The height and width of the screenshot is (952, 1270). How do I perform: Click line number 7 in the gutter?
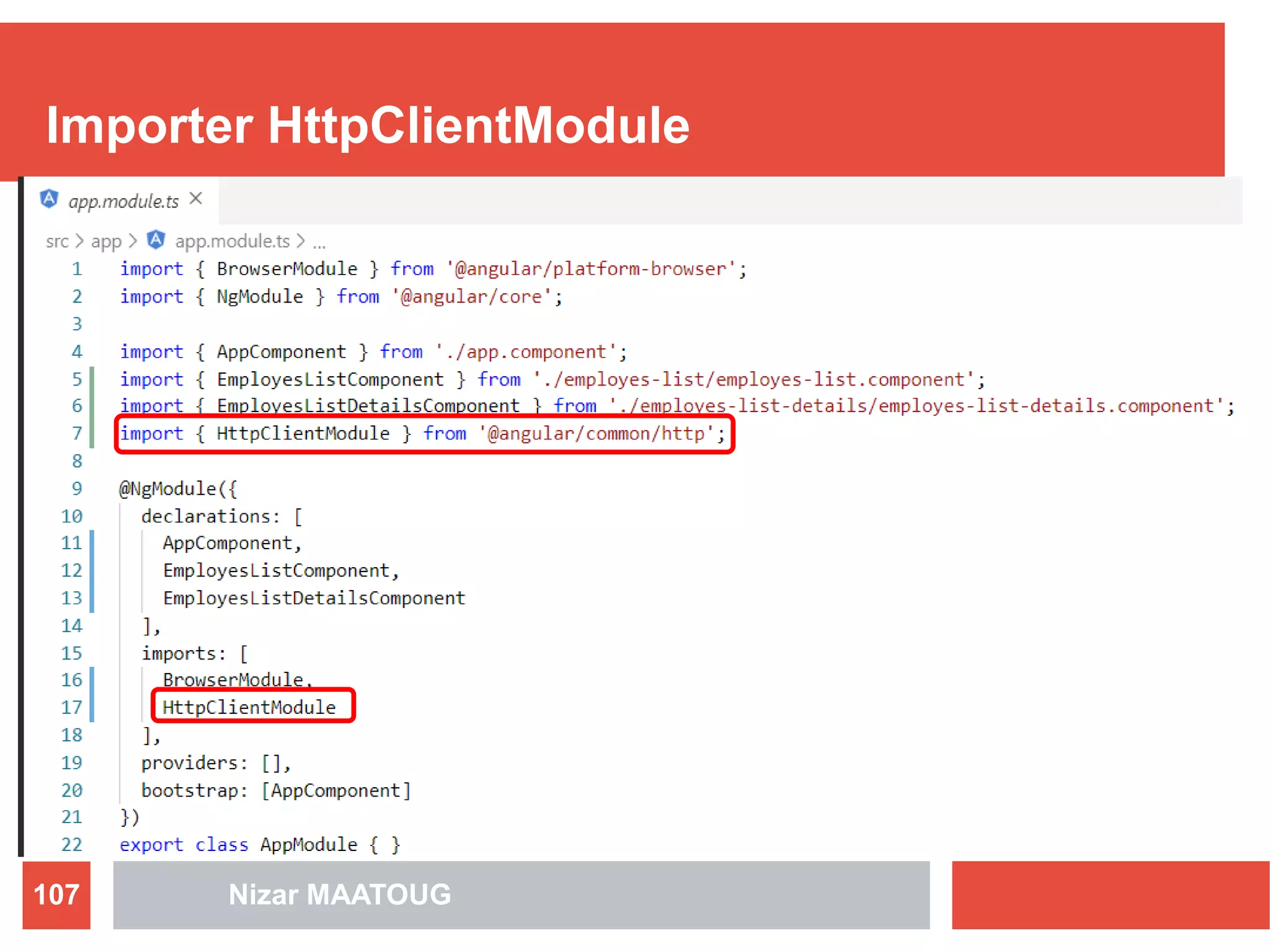77,433
